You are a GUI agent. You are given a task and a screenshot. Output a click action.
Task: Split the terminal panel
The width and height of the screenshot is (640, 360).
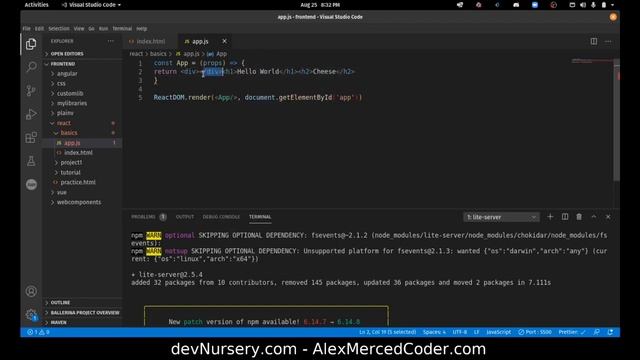coord(565,217)
